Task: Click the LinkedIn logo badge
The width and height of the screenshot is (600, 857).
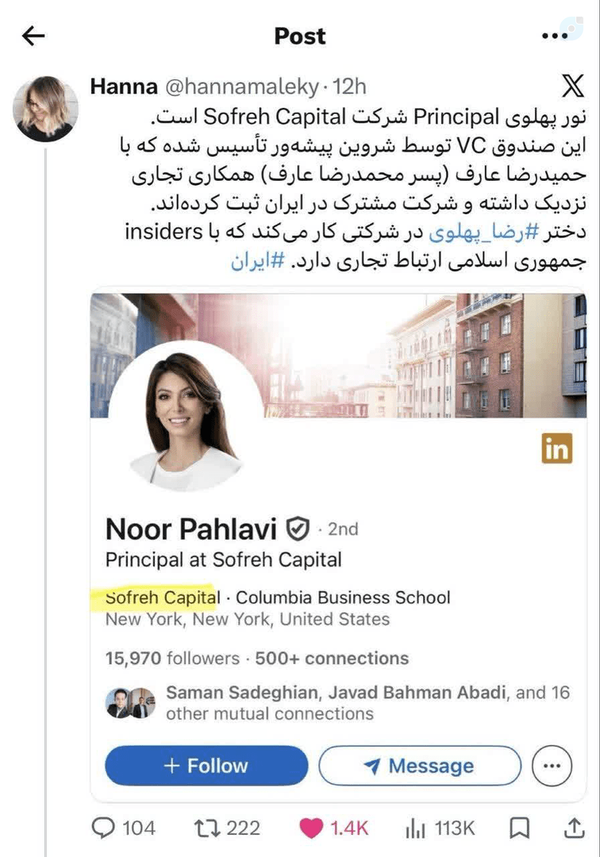Action: (557, 448)
